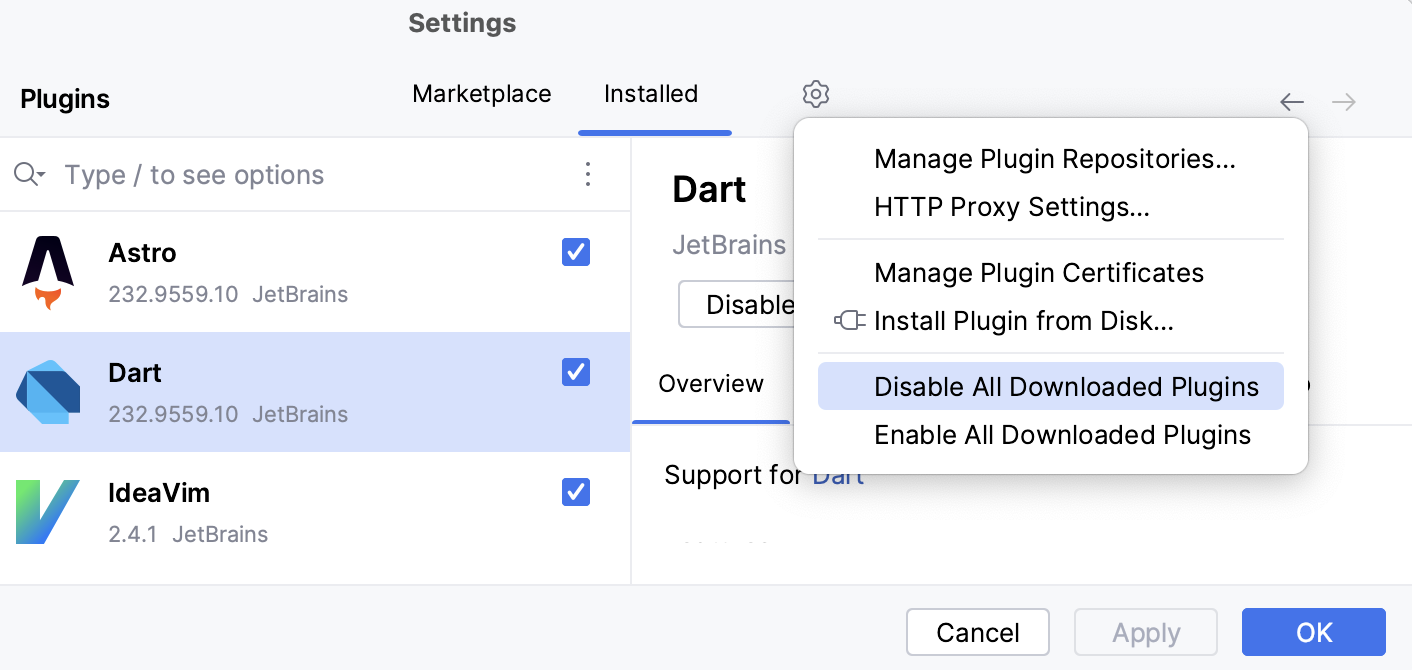Switch to the Marketplace tab
Viewport: 1412px width, 670px height.
481,93
